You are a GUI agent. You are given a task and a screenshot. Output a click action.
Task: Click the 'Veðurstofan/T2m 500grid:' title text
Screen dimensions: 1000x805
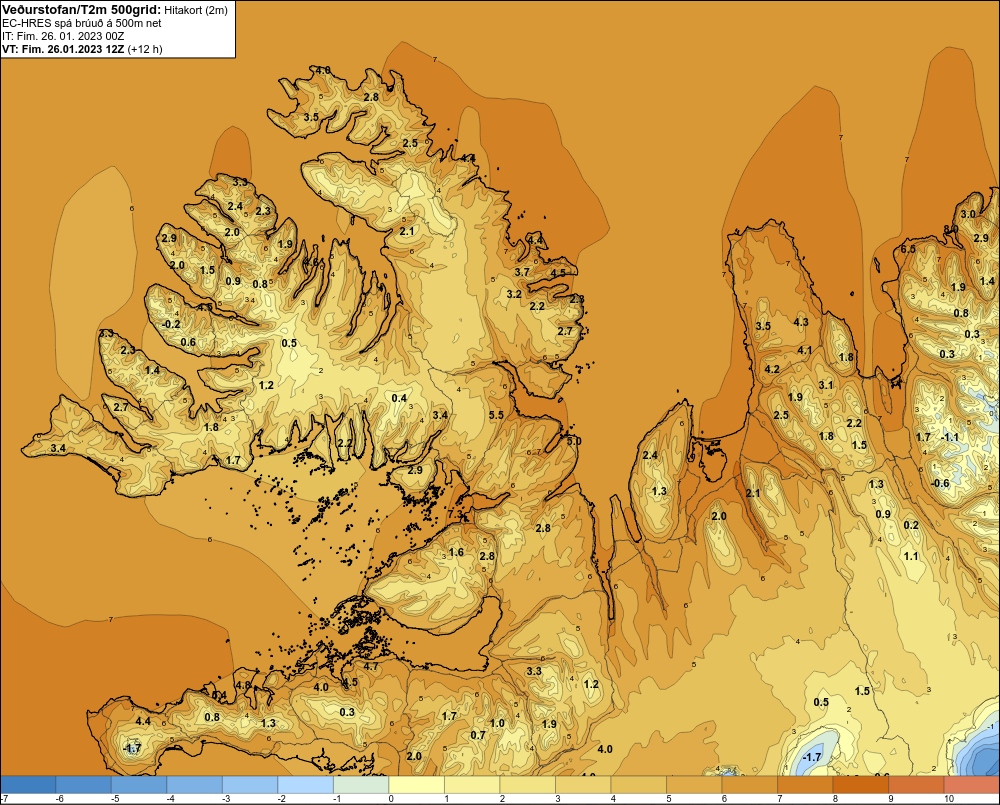81,10
